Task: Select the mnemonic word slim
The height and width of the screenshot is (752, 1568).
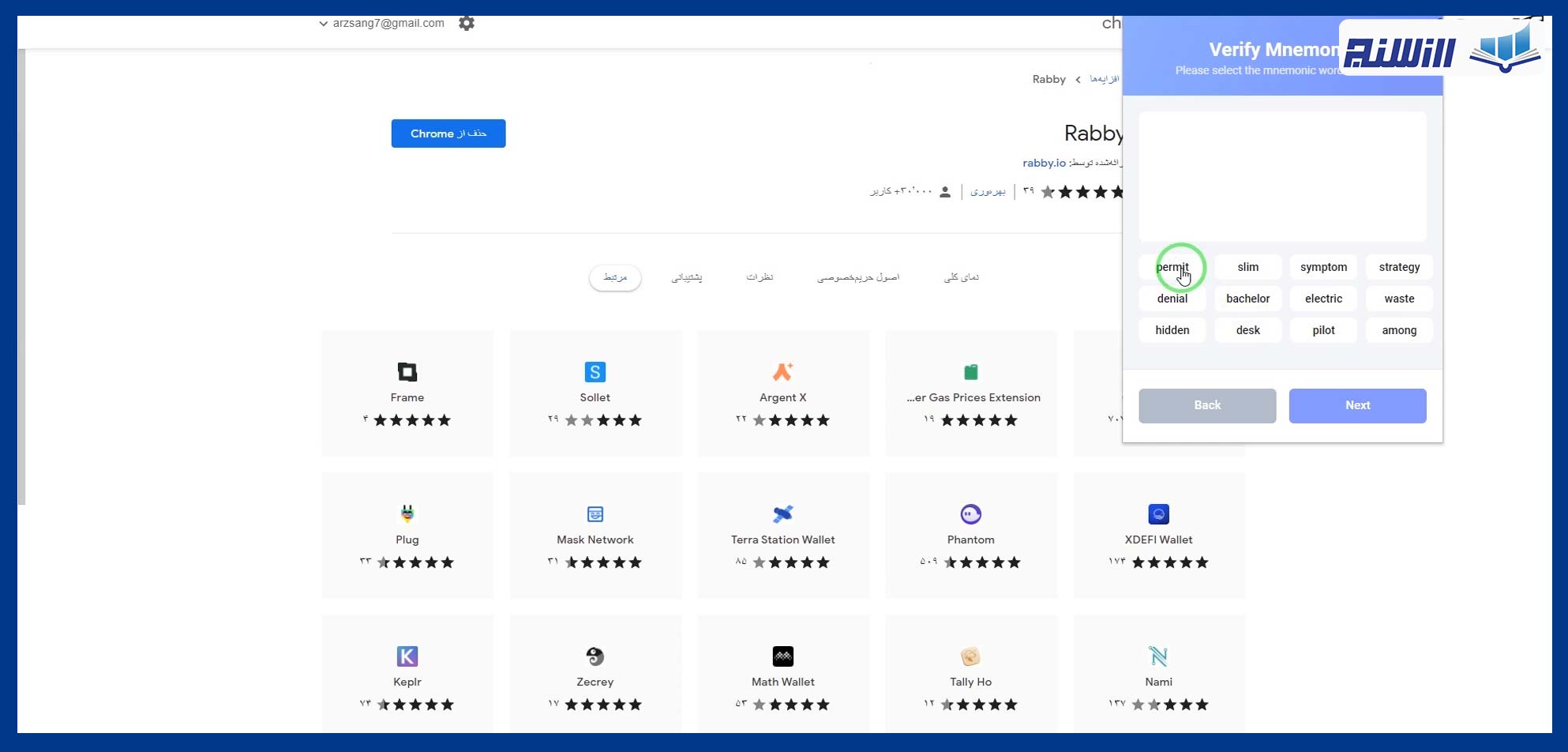Action: [1248, 267]
